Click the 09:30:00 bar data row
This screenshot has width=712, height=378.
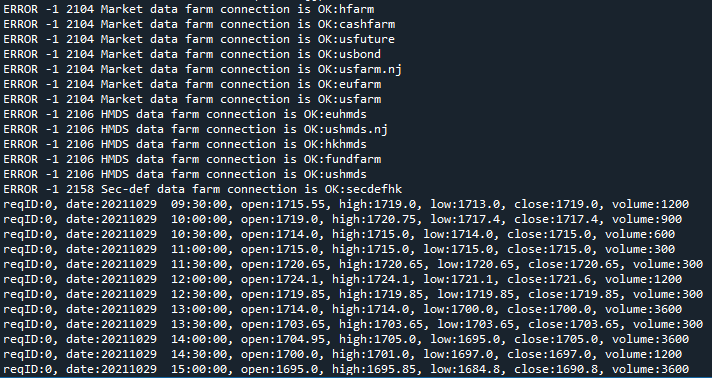tap(346, 204)
